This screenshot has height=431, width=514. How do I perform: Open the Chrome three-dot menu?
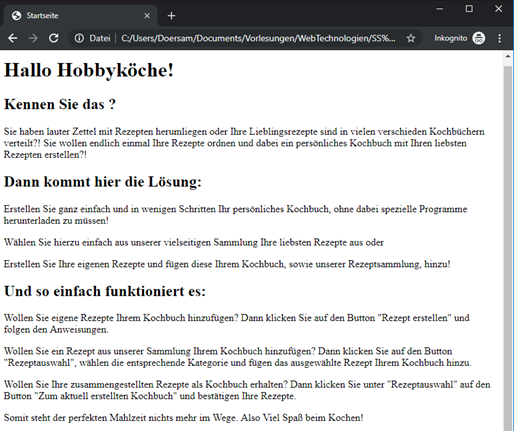click(499, 38)
